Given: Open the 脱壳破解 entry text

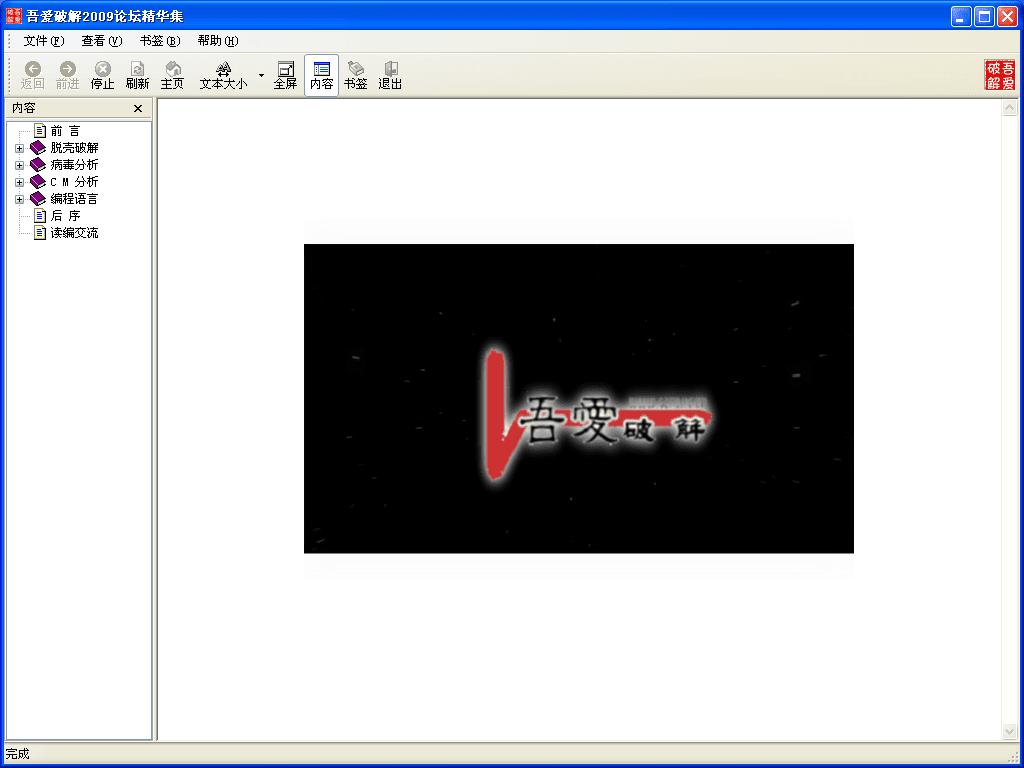Looking at the screenshot, I should pos(74,148).
